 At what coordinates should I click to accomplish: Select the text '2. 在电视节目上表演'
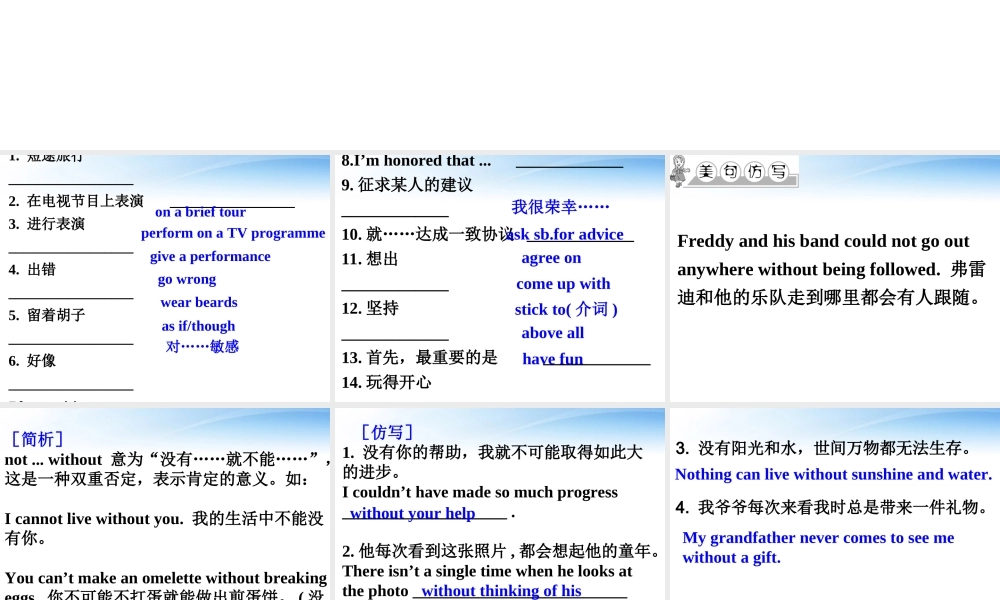[76, 201]
